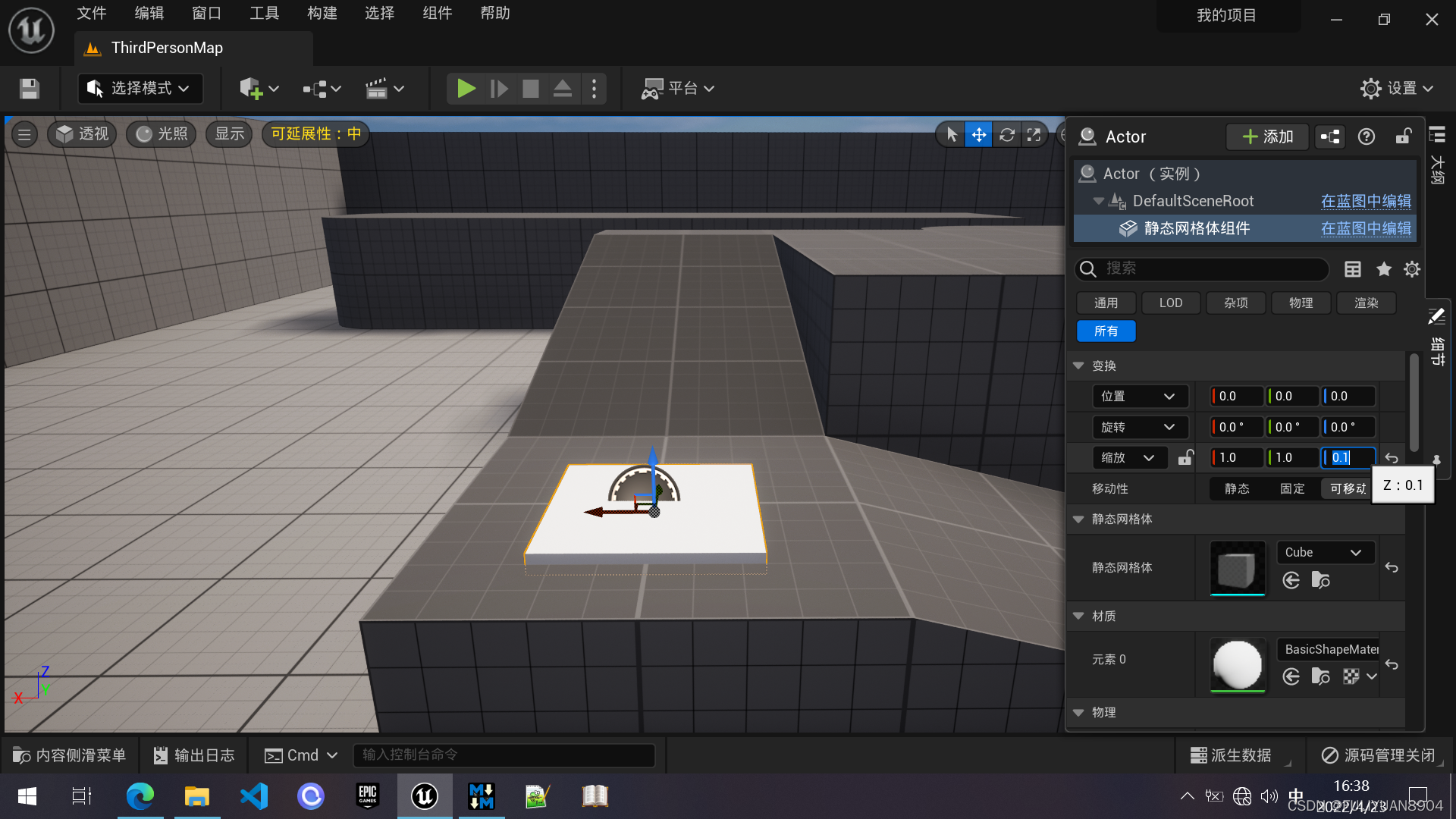The width and height of the screenshot is (1456, 819).
Task: Collapse the 变换 (Transform) section
Action: (1078, 366)
